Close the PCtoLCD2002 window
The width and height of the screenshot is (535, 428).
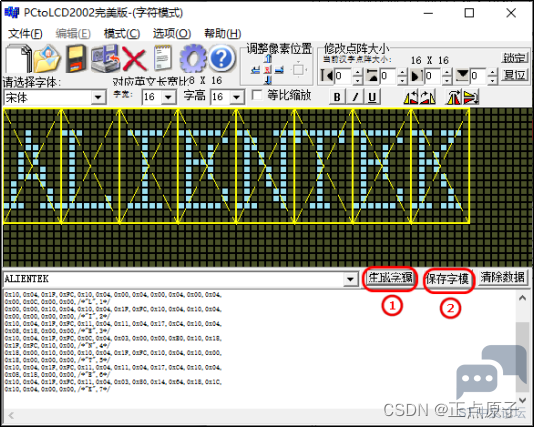[511, 13]
